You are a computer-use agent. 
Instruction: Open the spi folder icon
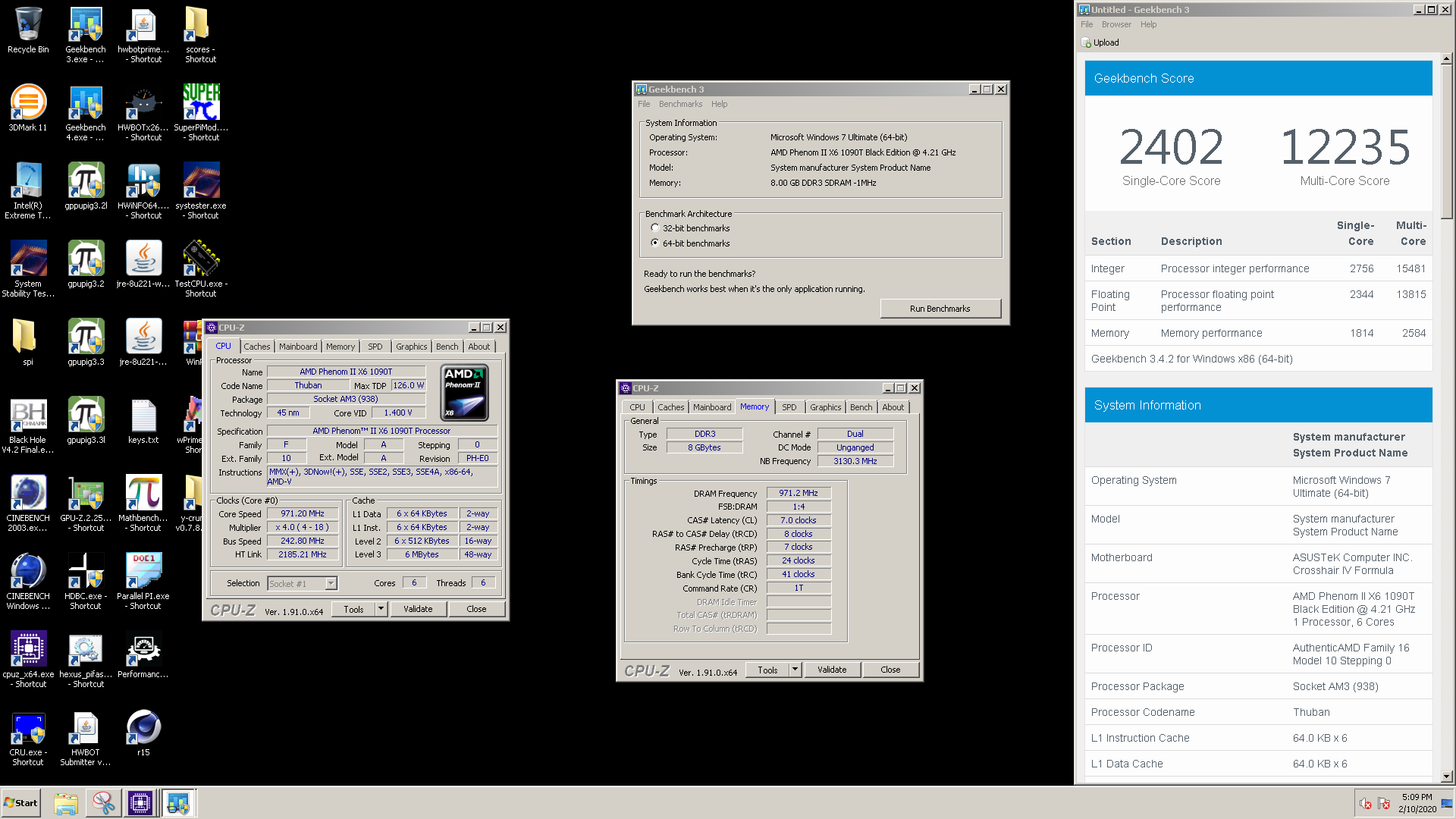coord(28,343)
